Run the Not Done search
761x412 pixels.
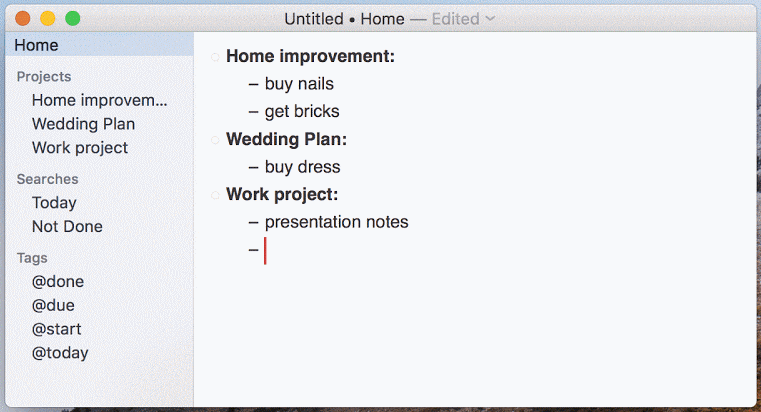pos(67,226)
